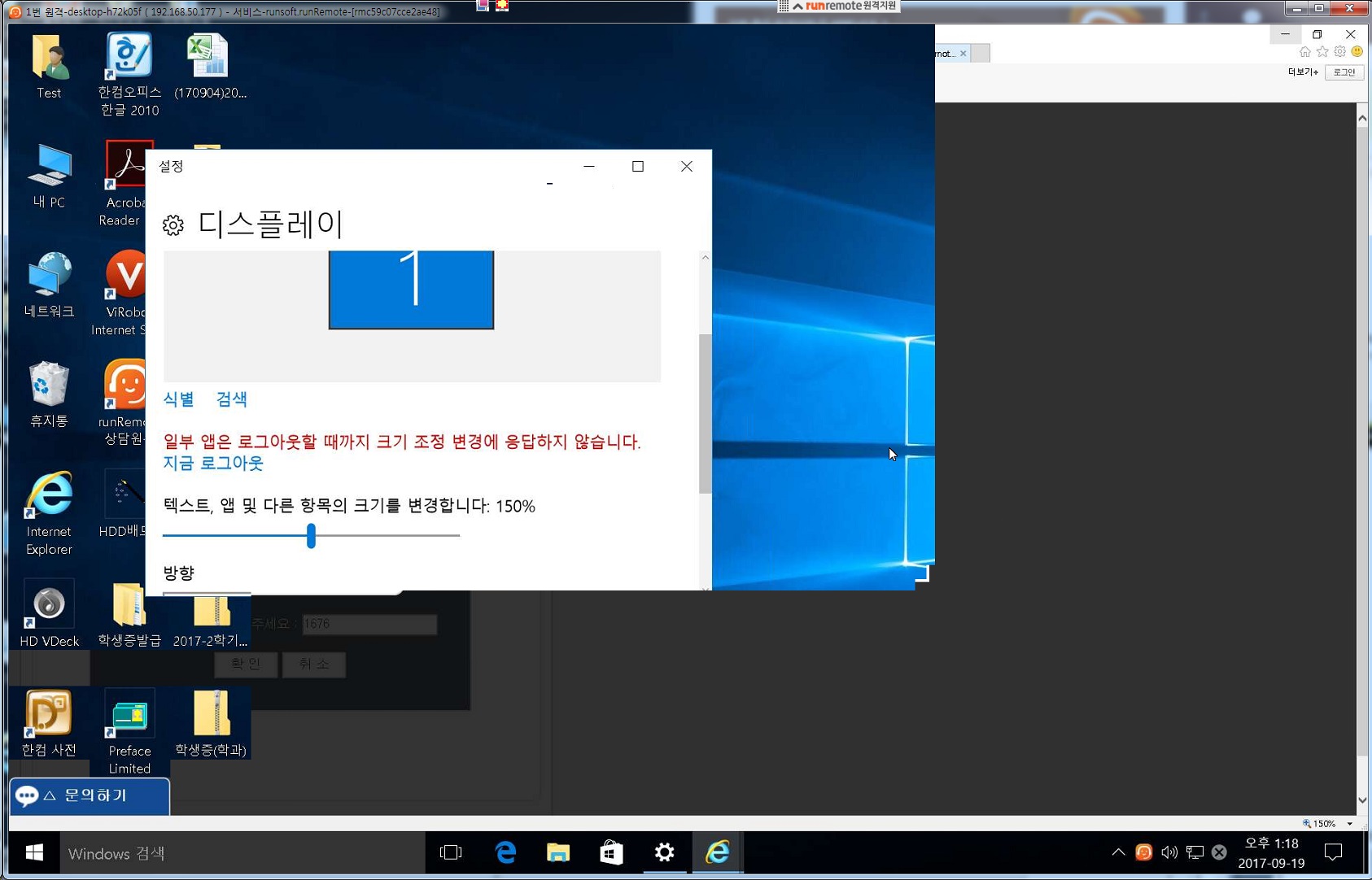The image size is (1372, 880).
Task: Click the 로그인 button in browser
Action: point(1344,72)
